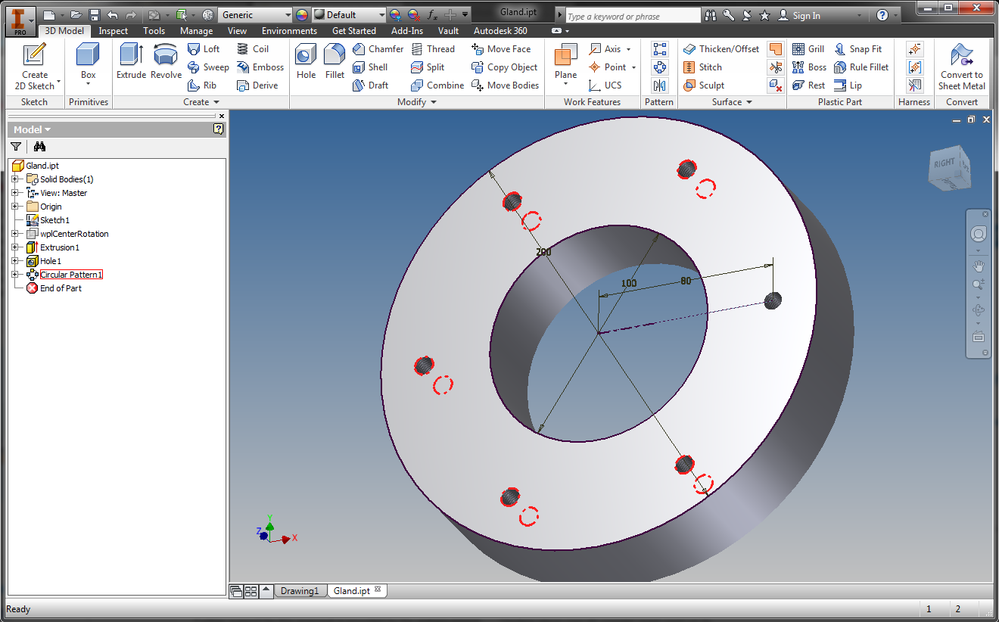
Task: Apply the Chamfer tool
Action: (x=378, y=48)
